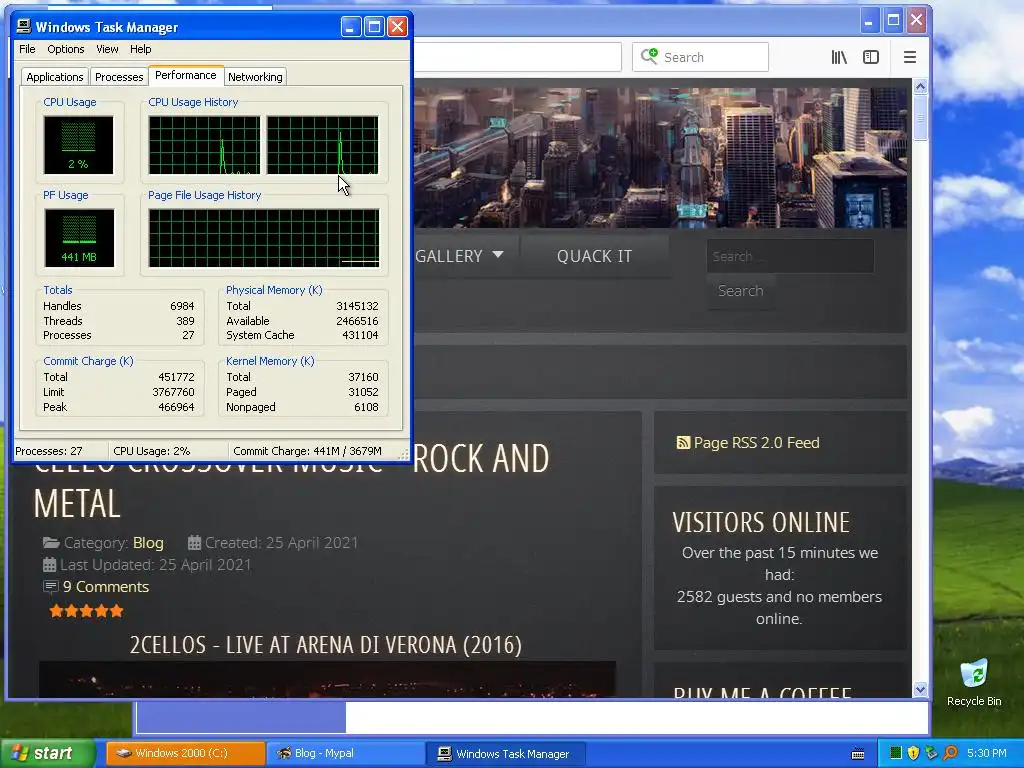Viewport: 1024px width, 768px height.
Task: Open the browser hamburger menu
Action: [910, 57]
